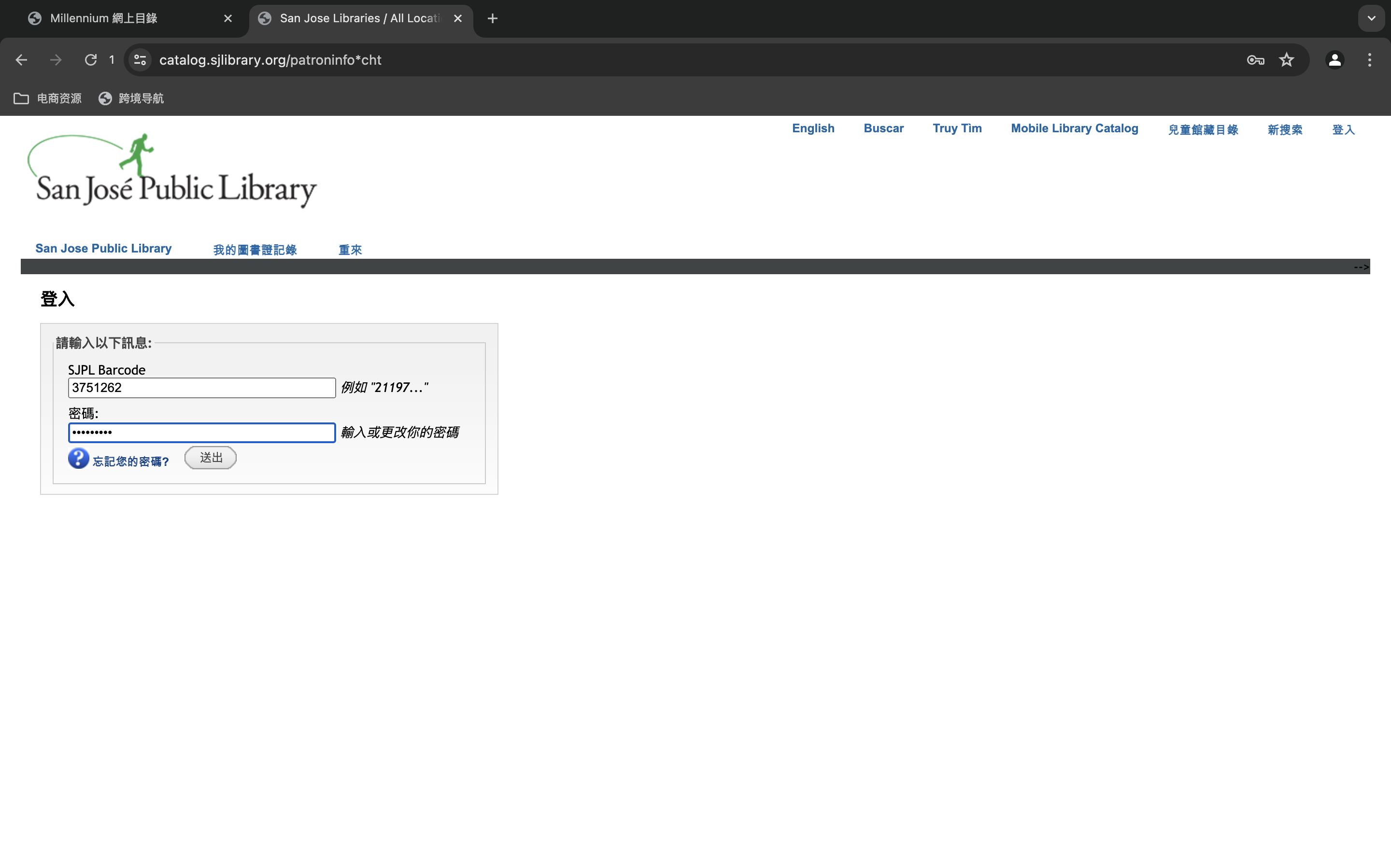Open the 兒童館藏目錄 link
This screenshot has height=868, width=1391.
(x=1203, y=130)
